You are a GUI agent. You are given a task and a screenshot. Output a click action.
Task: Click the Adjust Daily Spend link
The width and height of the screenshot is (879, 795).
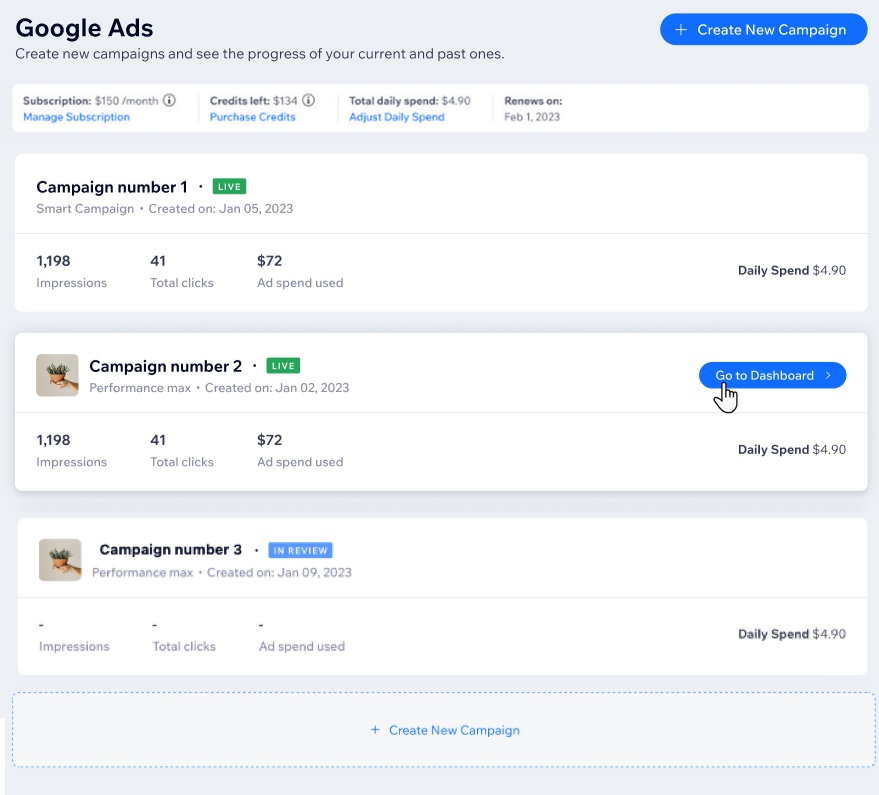pos(396,117)
